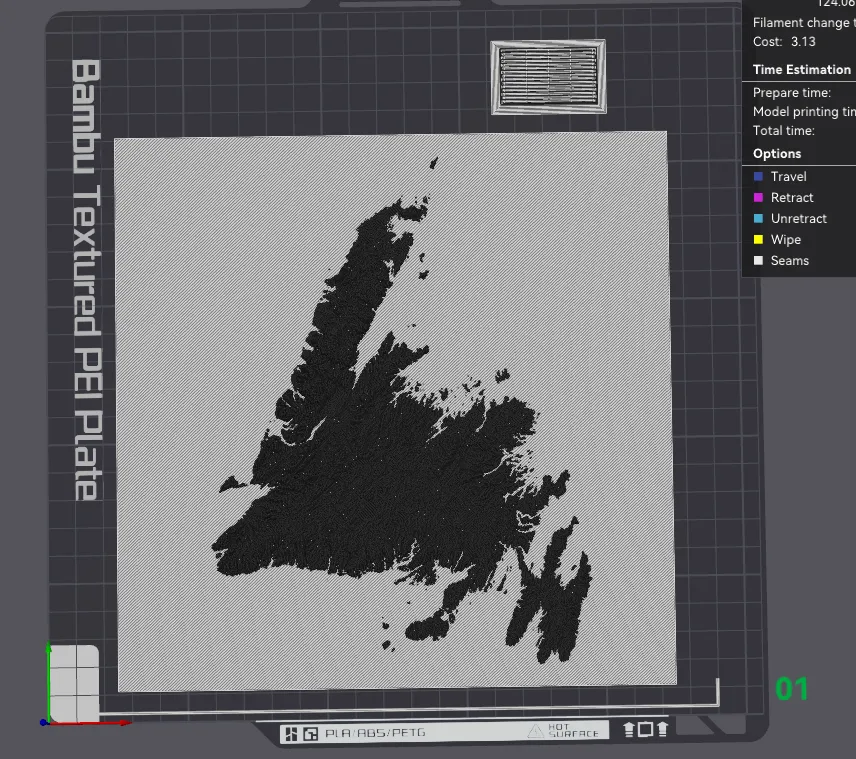The image size is (856, 759).
Task: Click the blue Travel color swatch
Action: (x=758, y=176)
